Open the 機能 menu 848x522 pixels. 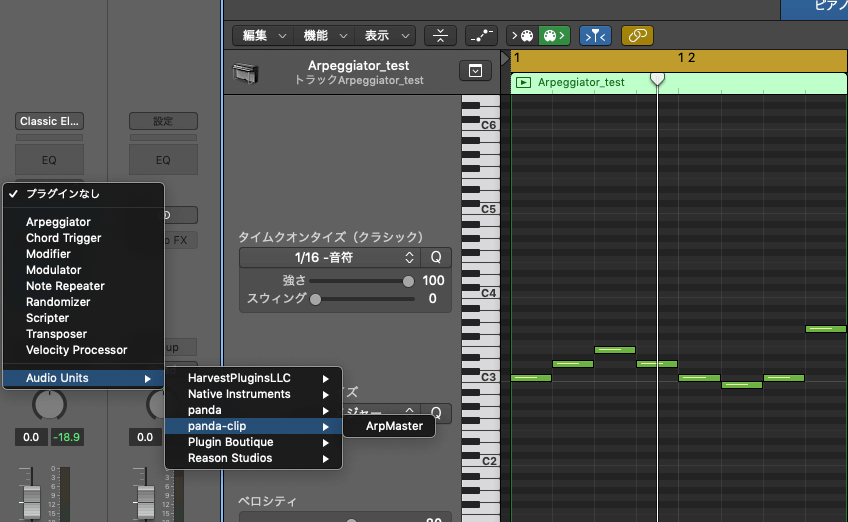point(324,36)
